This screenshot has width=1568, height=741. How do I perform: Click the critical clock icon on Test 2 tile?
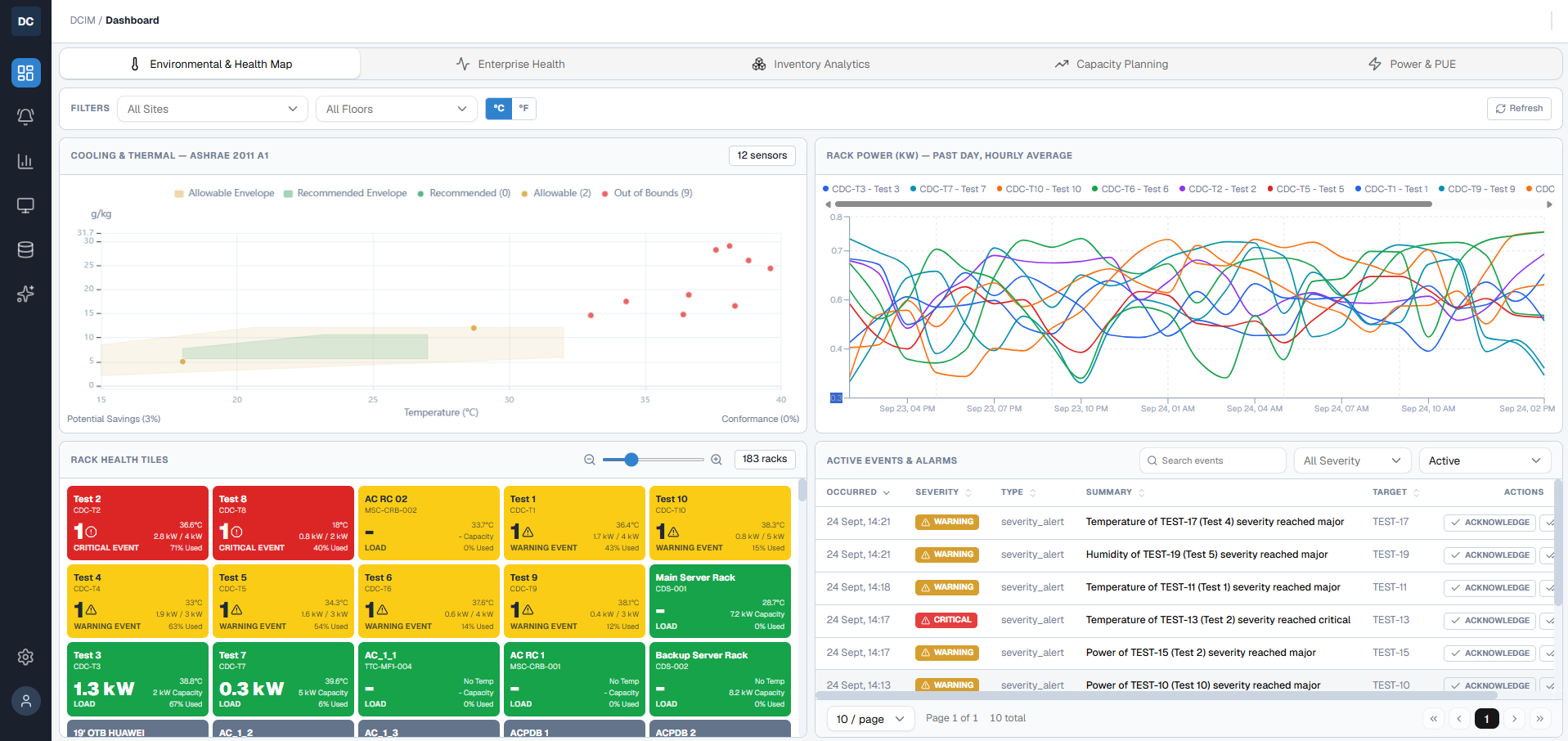91,532
